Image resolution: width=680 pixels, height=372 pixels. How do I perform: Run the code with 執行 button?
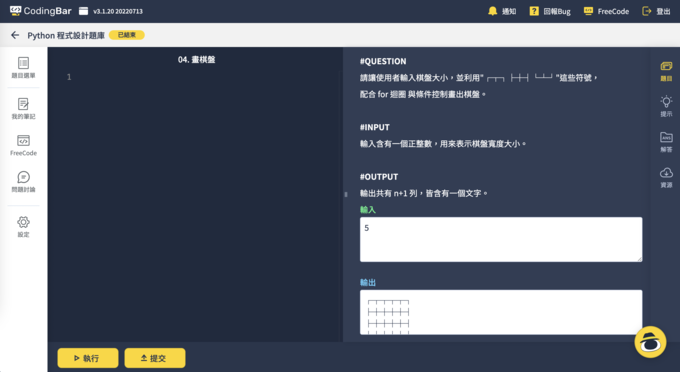(88, 358)
